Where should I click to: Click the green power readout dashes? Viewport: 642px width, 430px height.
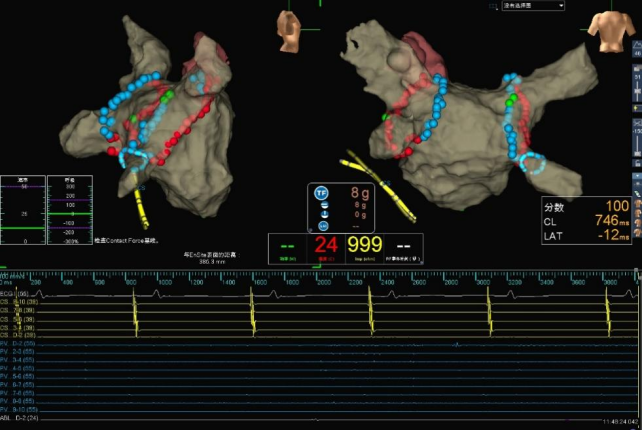click(x=287, y=247)
